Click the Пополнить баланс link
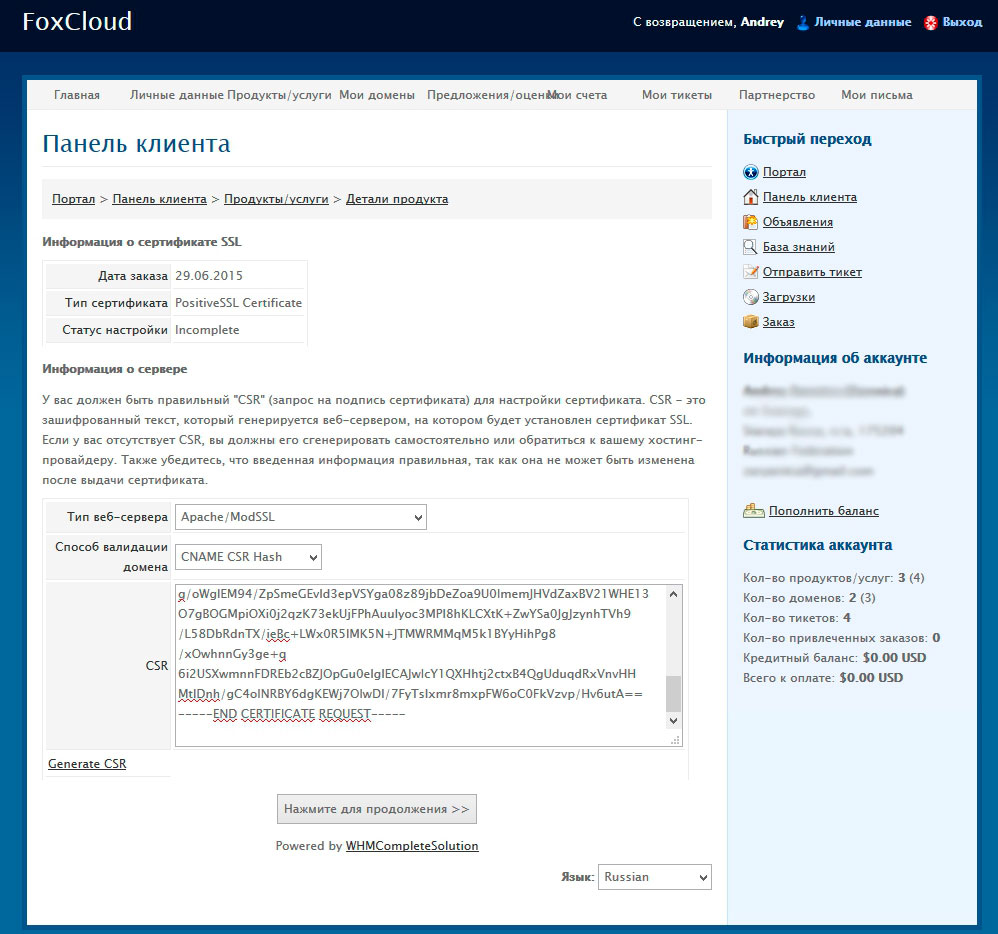This screenshot has height=934, width=998. [824, 511]
